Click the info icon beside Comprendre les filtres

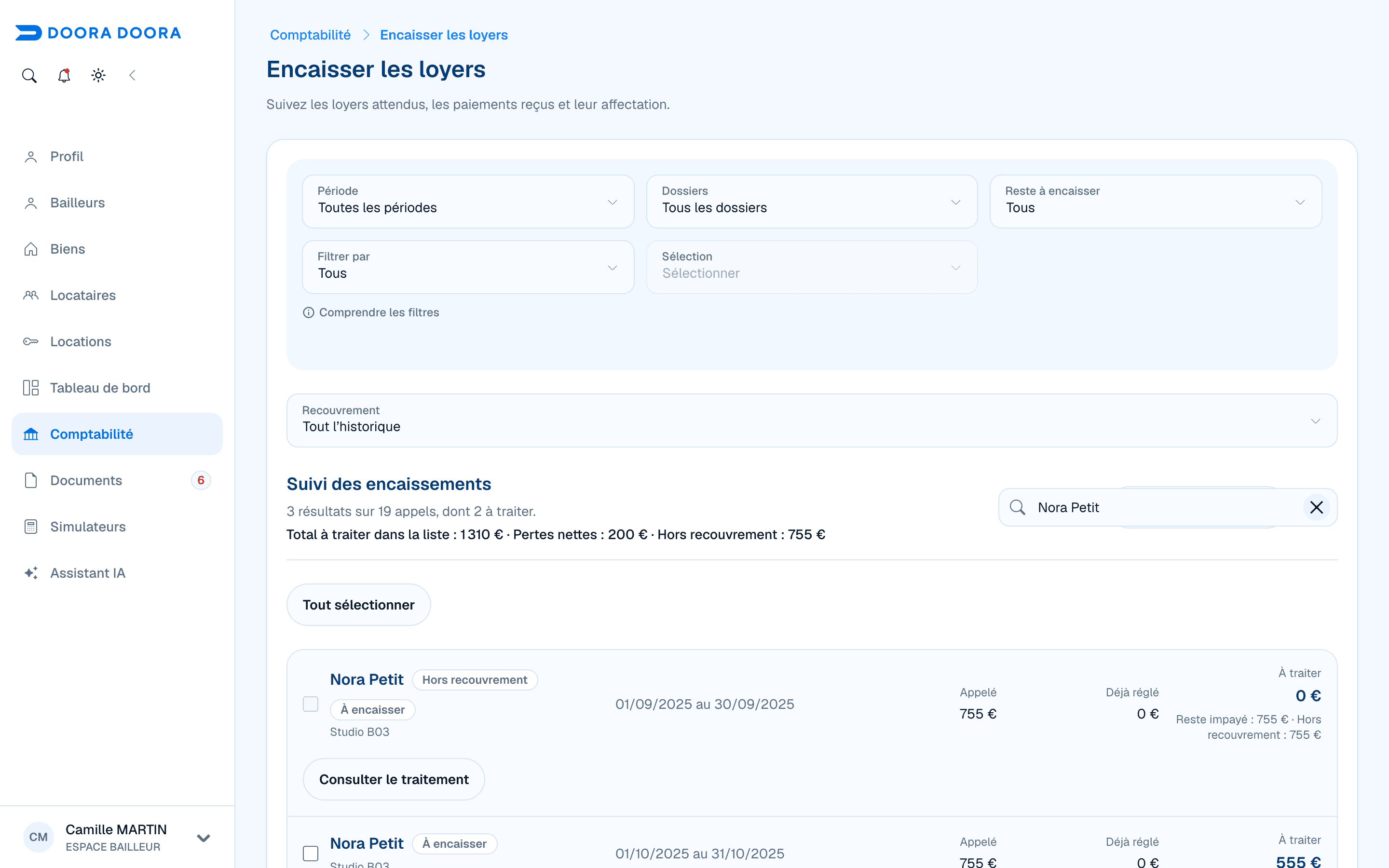click(309, 312)
